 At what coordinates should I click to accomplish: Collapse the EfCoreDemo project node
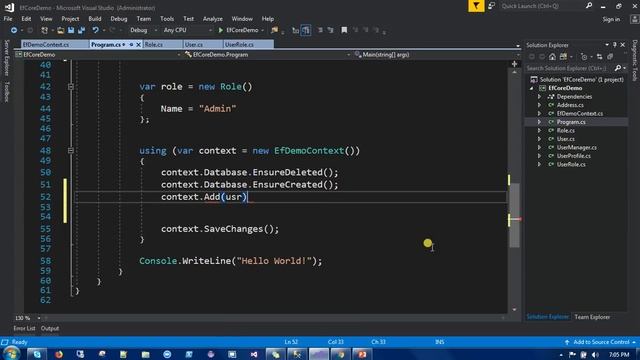[x=531, y=88]
